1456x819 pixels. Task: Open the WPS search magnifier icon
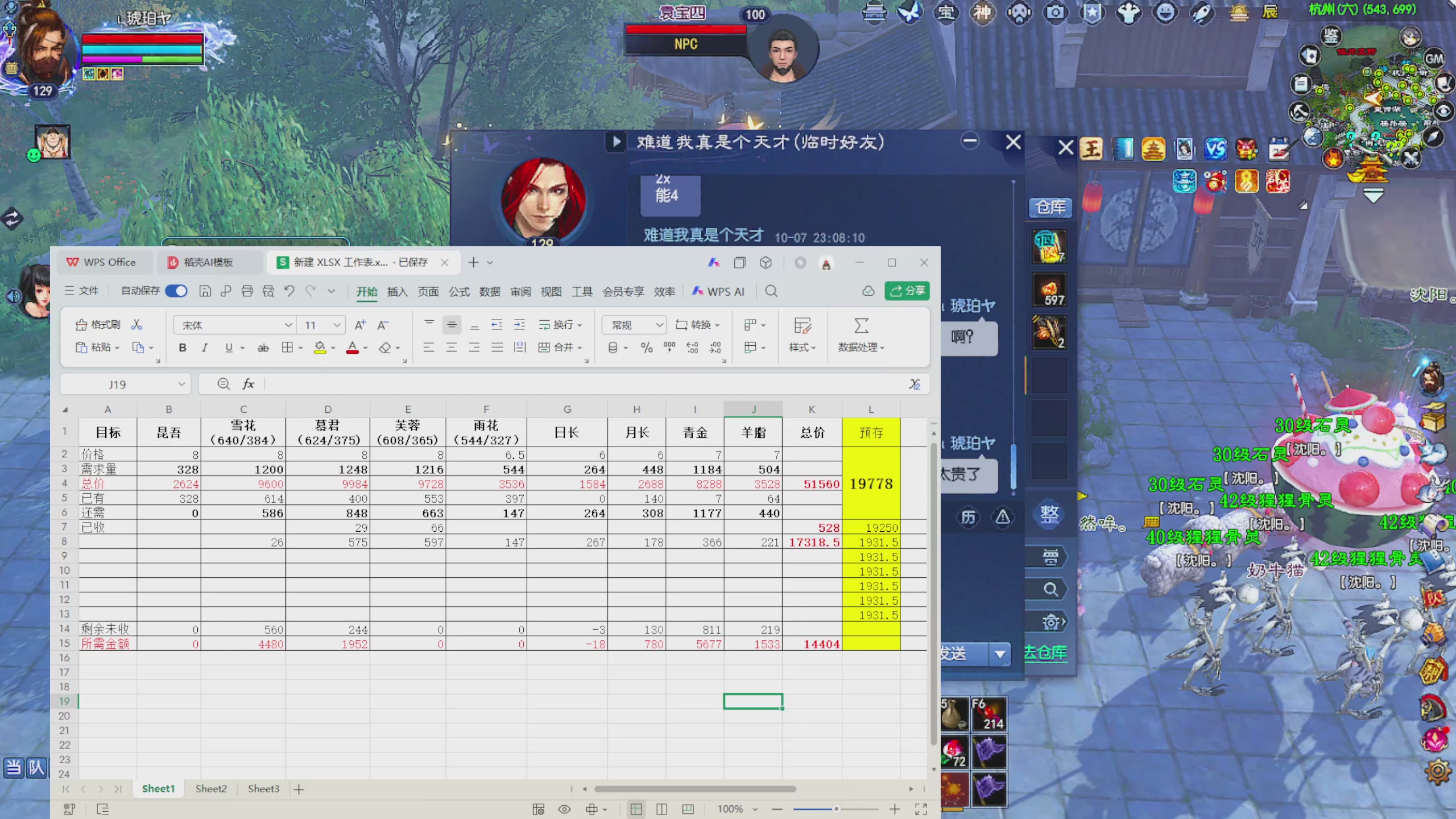[771, 291]
